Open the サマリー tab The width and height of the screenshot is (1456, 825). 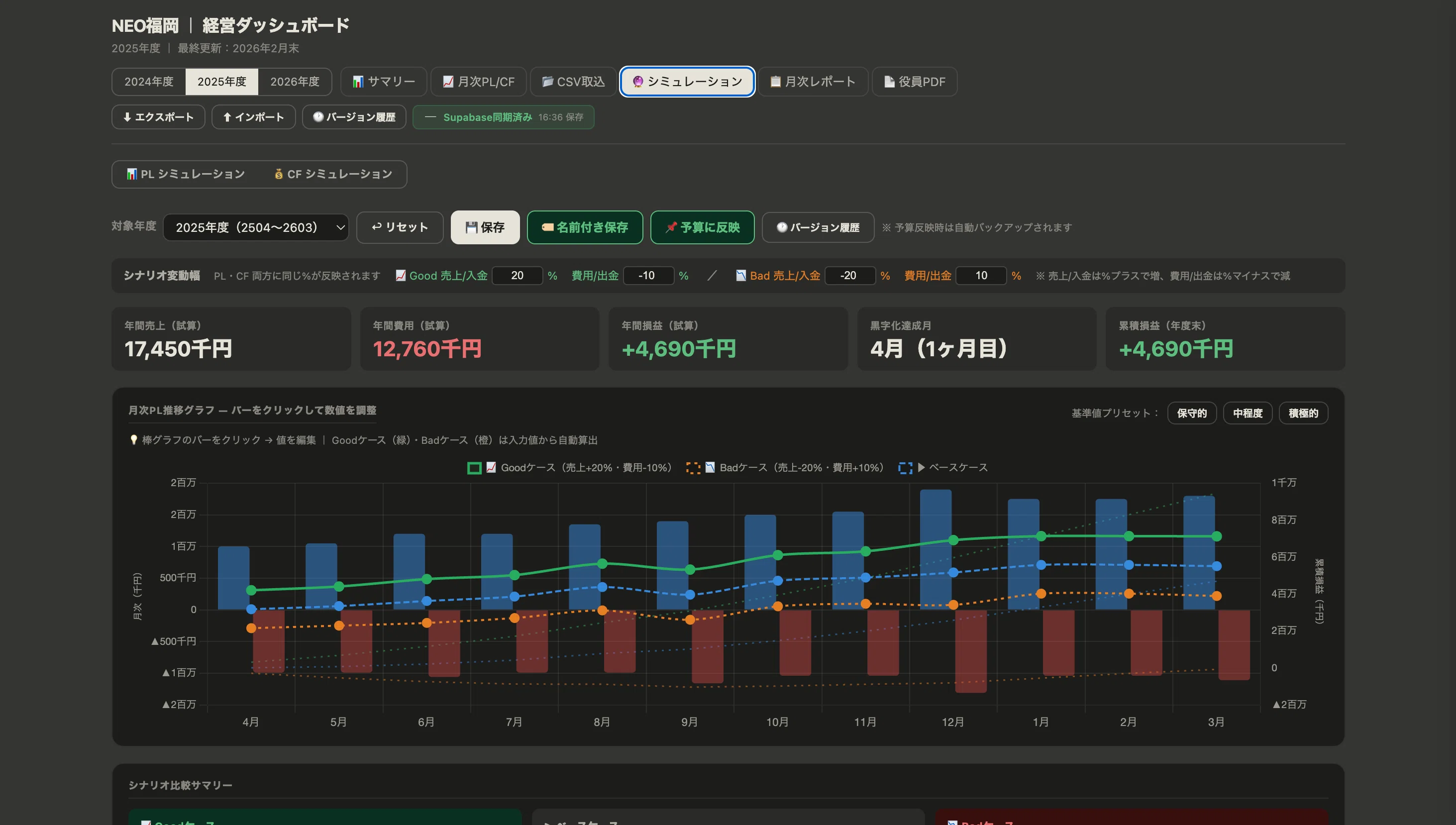point(384,82)
